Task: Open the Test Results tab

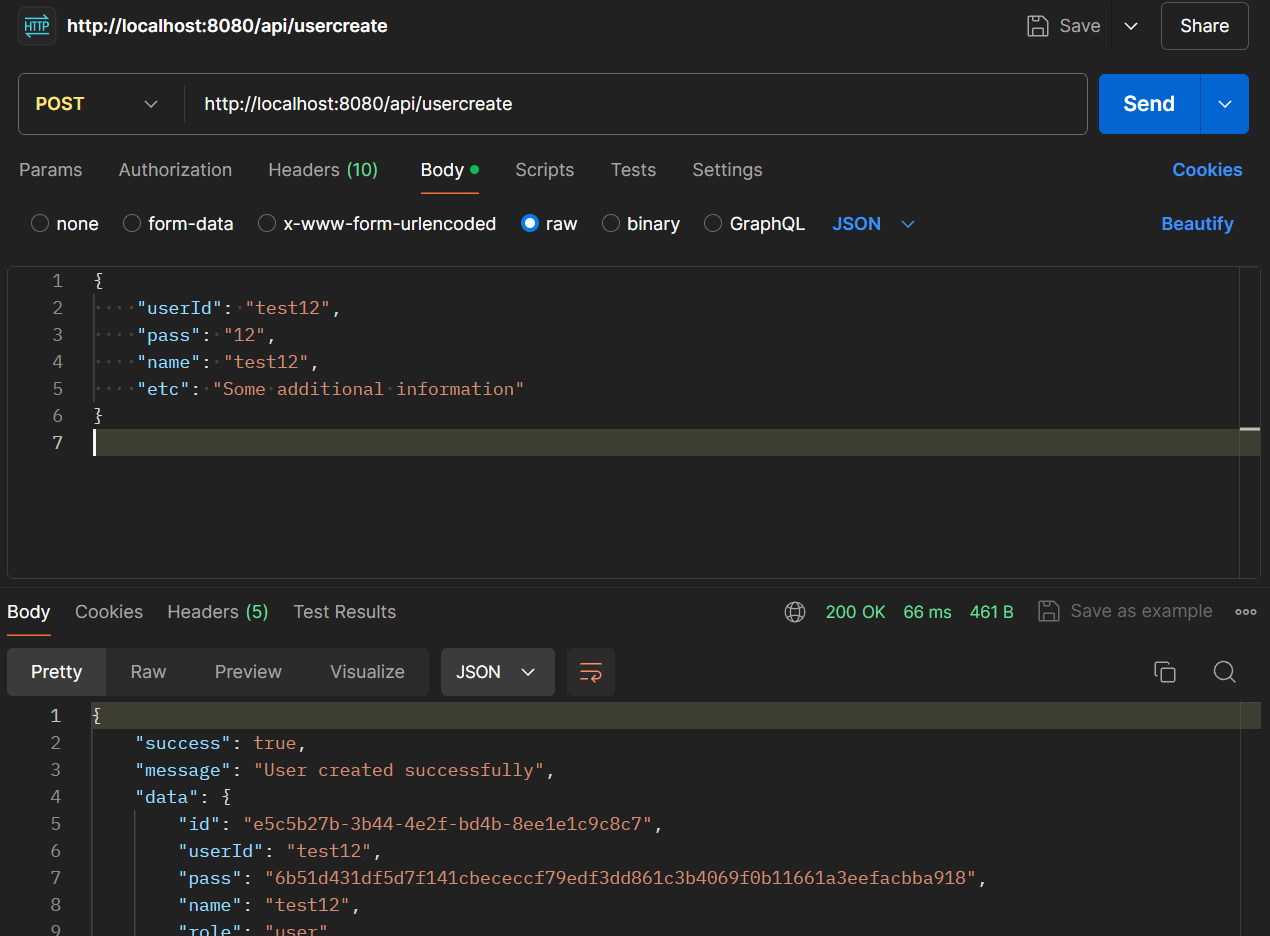Action: tap(345, 612)
